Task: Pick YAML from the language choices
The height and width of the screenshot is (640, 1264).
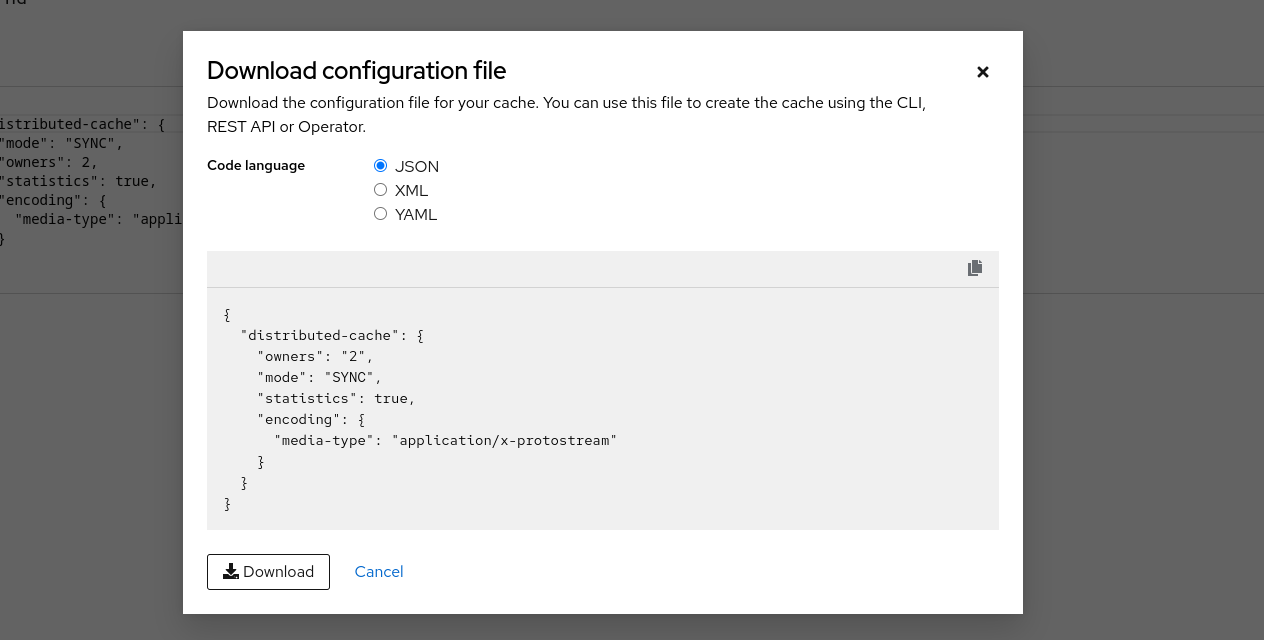Action: [x=380, y=213]
